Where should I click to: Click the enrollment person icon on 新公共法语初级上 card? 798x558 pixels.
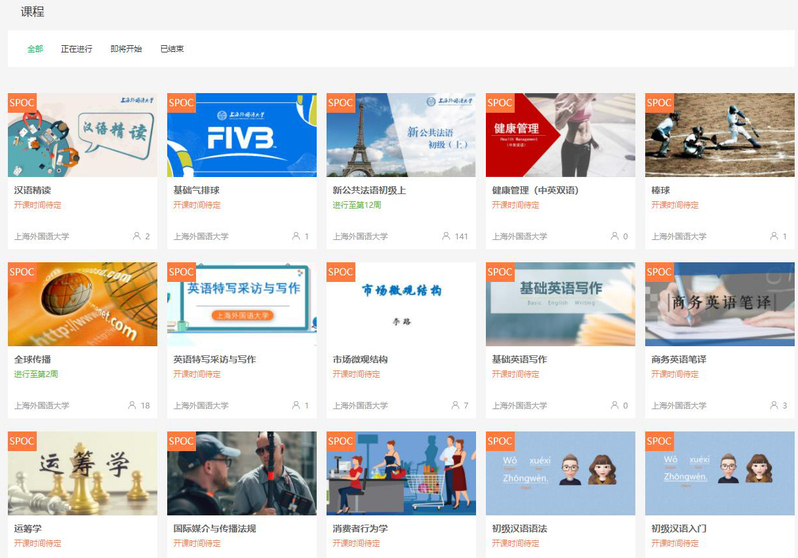point(446,237)
